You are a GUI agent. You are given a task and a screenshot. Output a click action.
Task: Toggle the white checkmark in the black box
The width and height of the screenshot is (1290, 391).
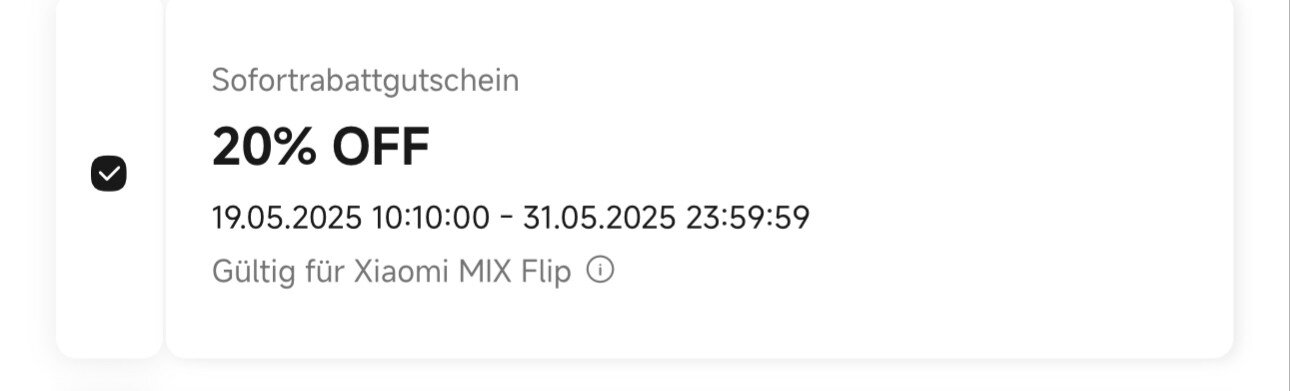[109, 174]
